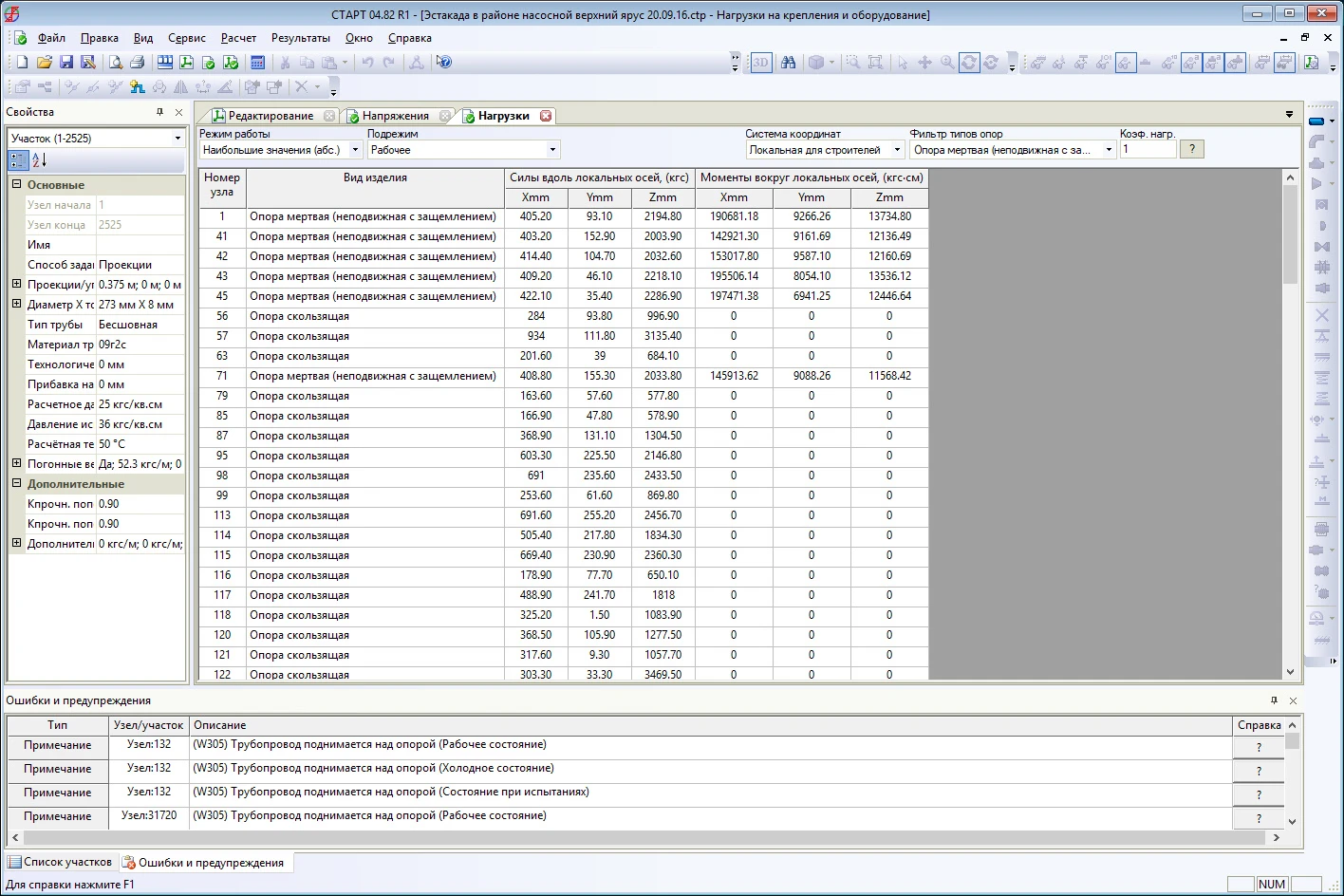Toggle the 3D view button

pos(761,63)
